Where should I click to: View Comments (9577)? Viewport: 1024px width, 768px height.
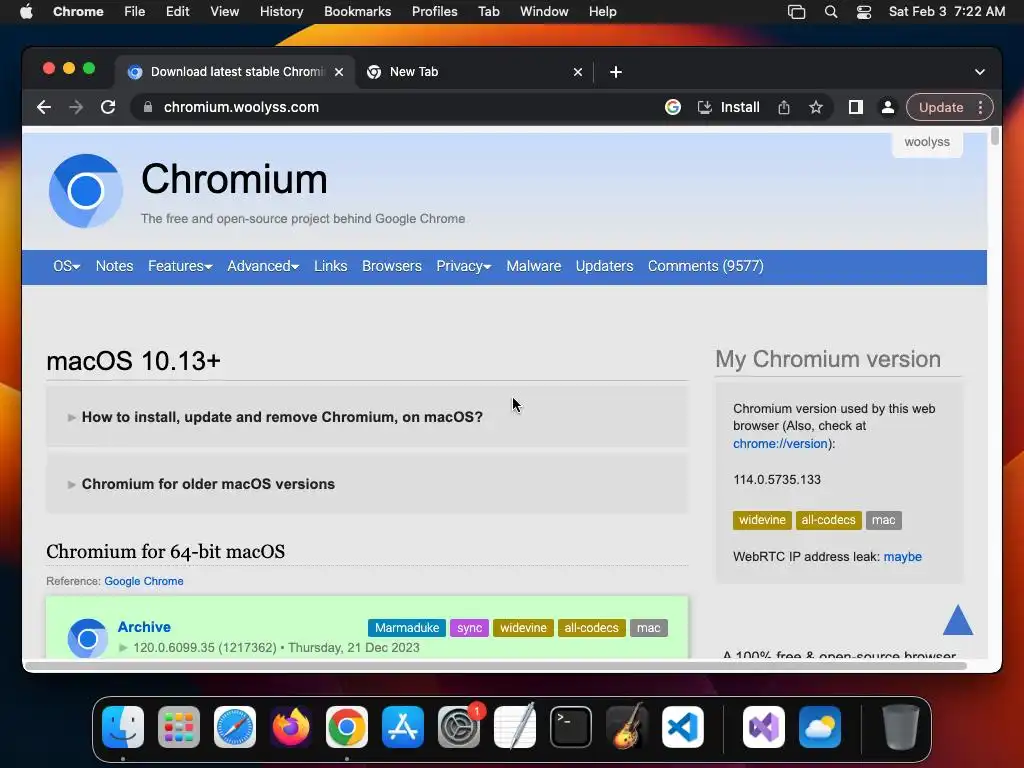pos(705,266)
